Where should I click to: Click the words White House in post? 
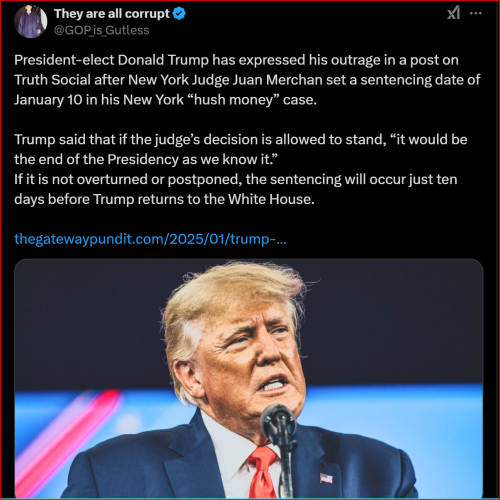point(271,199)
